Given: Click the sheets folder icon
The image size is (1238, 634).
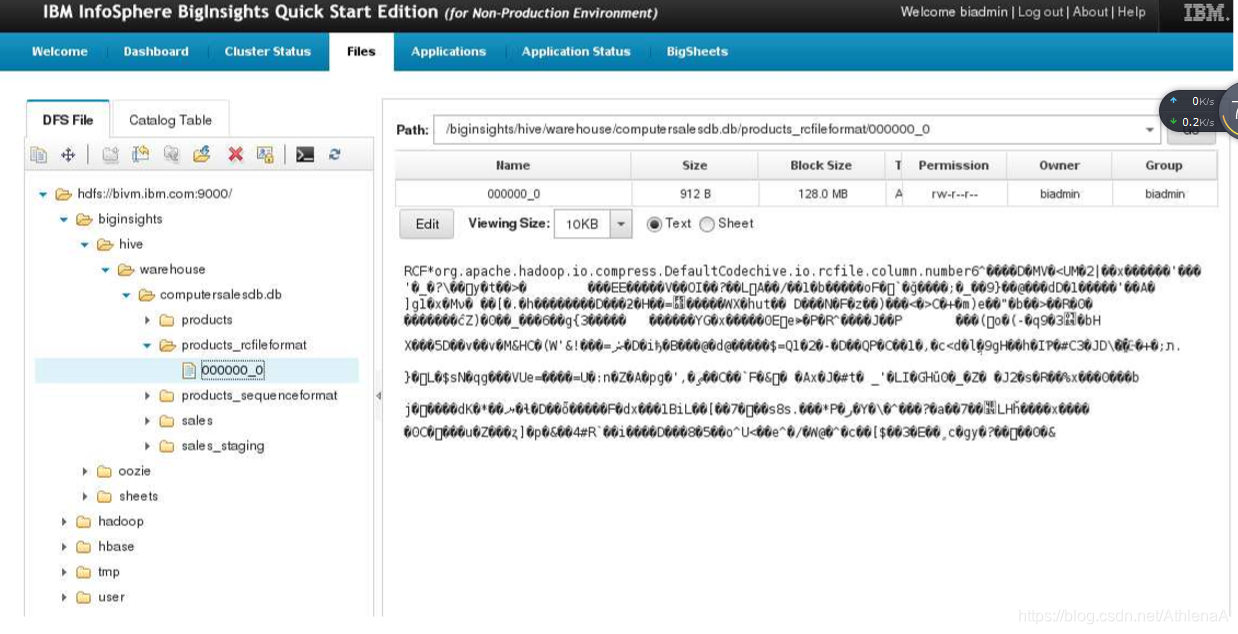Looking at the screenshot, I should pos(104,496).
